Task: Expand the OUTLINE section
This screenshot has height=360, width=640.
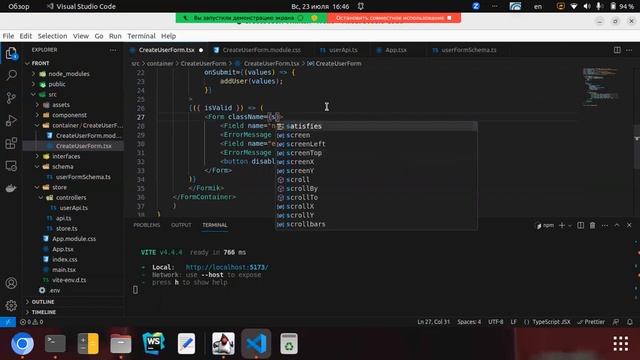Action: coord(43,302)
